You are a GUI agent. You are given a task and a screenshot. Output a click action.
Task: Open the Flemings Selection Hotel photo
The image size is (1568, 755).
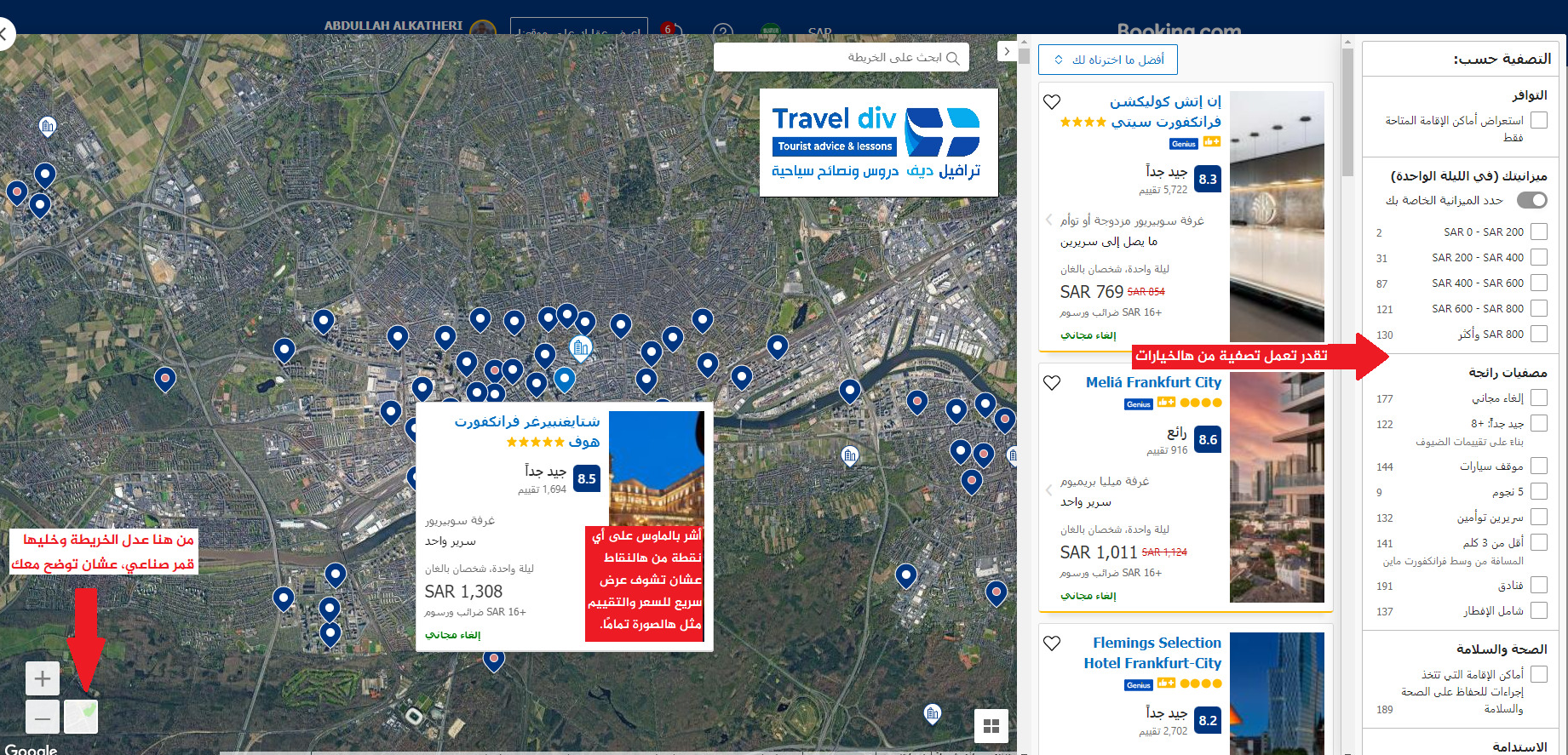click(x=1277, y=694)
